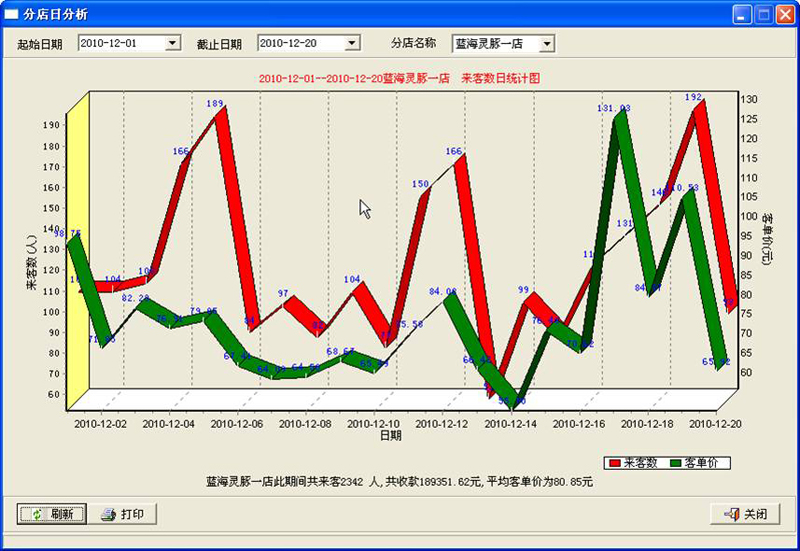Click the red 来客数 legend swatch

(x=615, y=463)
